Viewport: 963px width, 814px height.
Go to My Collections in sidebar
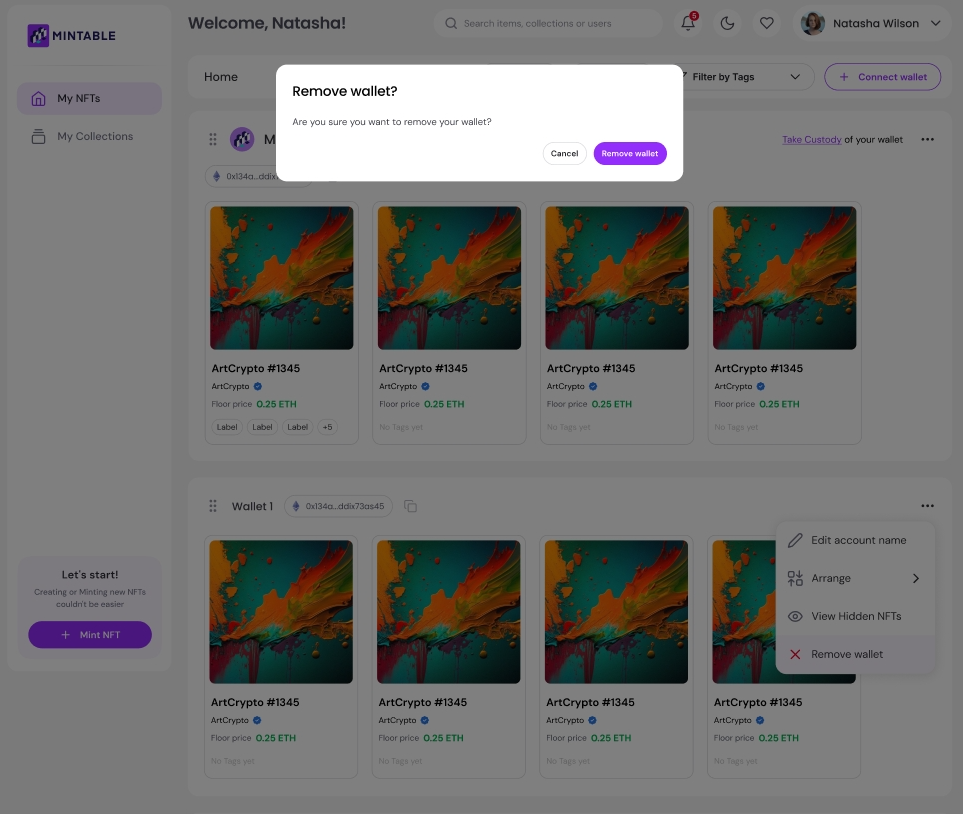(94, 136)
